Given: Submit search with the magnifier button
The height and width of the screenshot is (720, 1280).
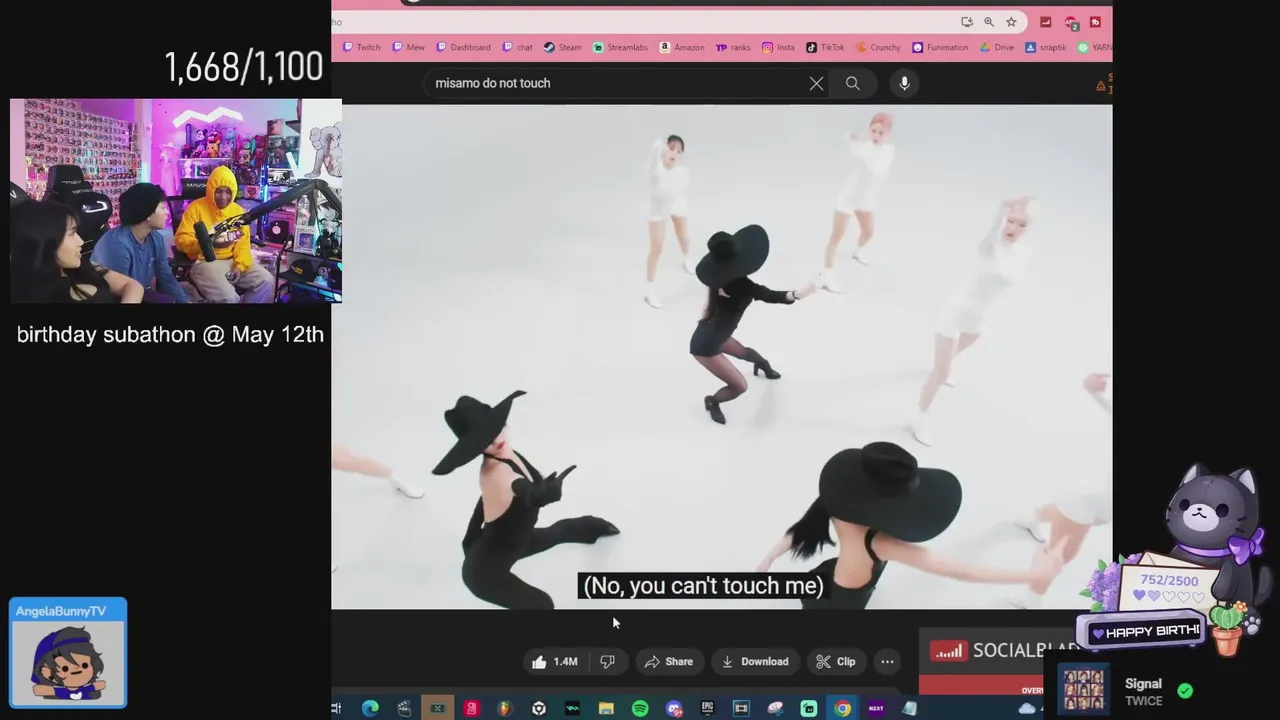Looking at the screenshot, I should coord(853,84).
